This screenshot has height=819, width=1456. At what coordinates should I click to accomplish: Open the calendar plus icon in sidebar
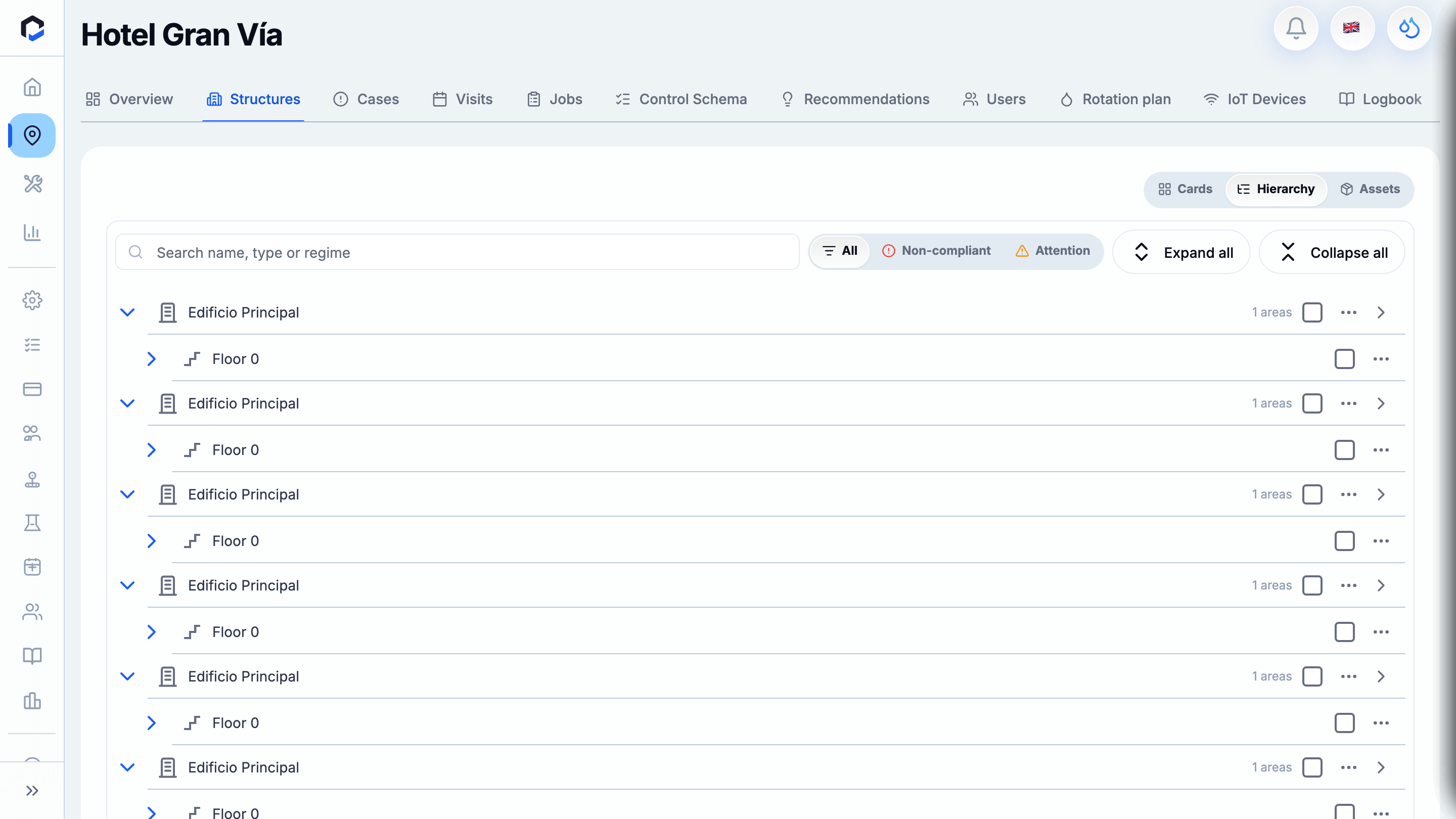coord(32,567)
